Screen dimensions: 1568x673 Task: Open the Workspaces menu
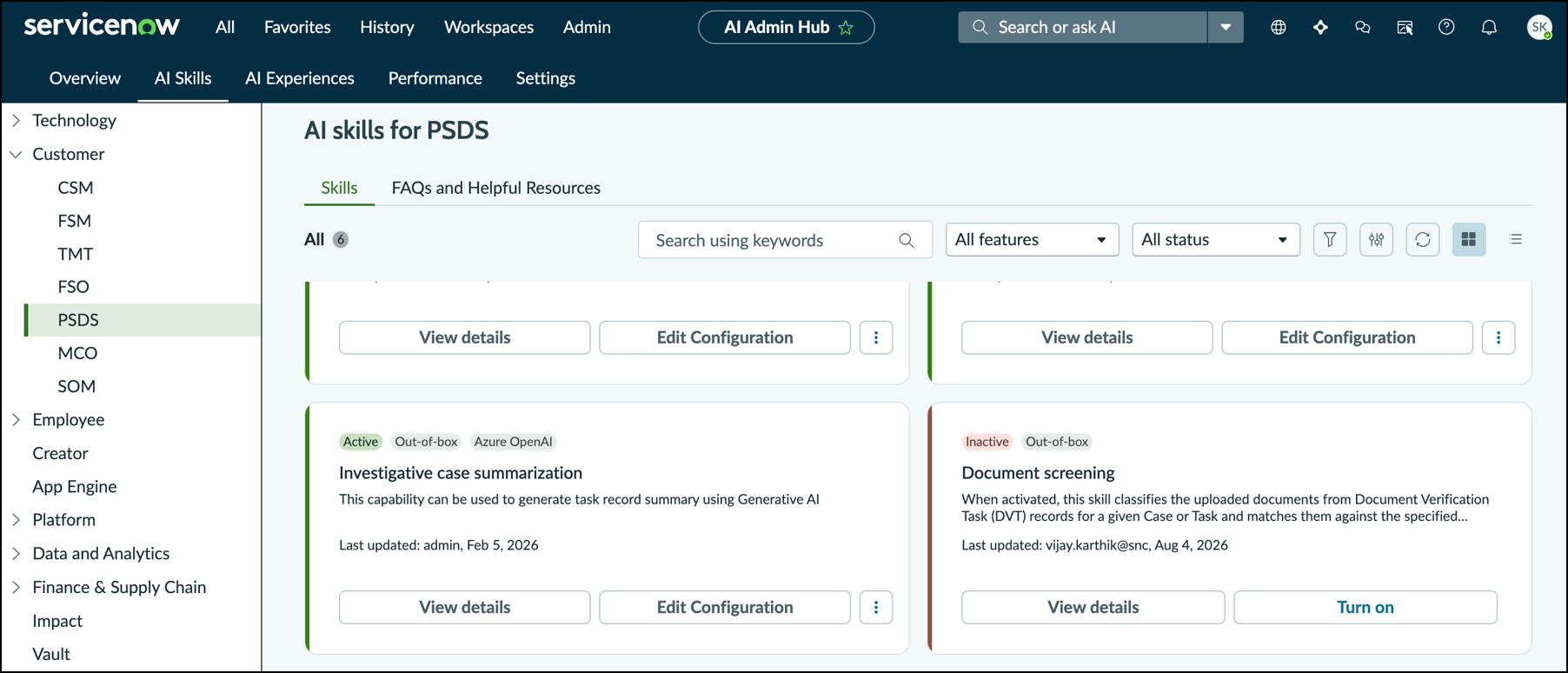(x=488, y=27)
